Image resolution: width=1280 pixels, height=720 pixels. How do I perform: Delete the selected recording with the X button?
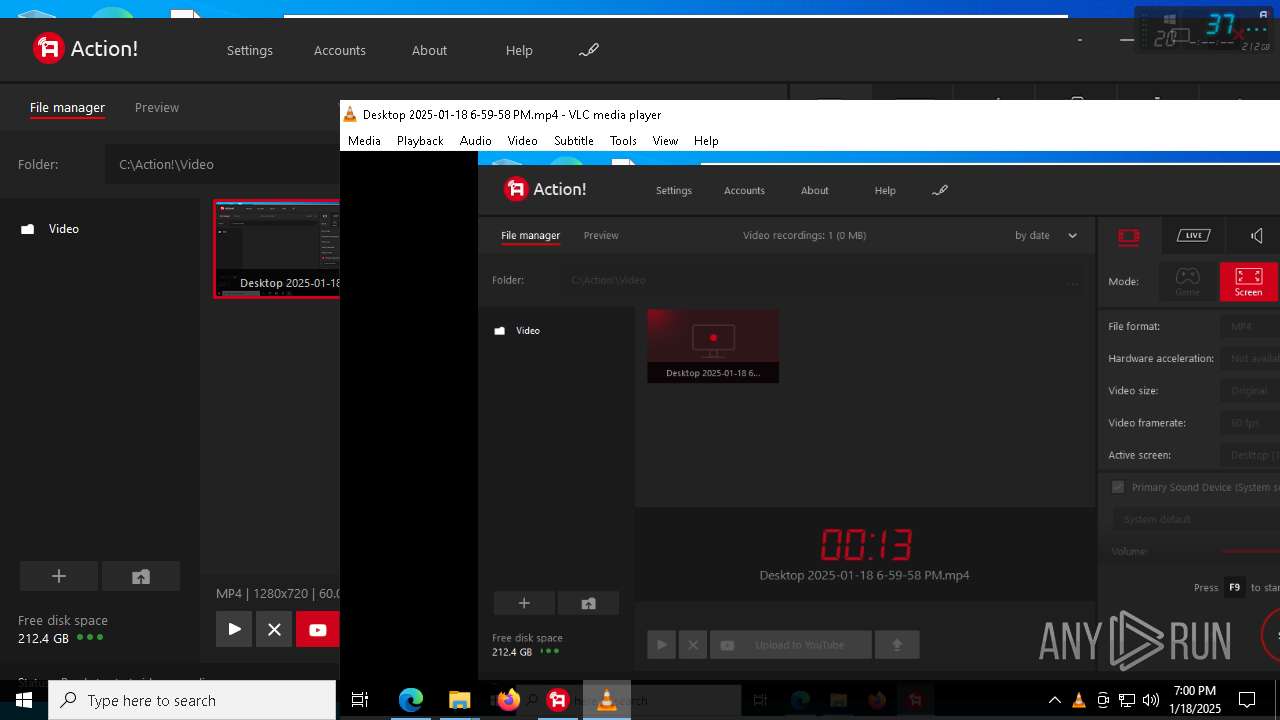274,629
